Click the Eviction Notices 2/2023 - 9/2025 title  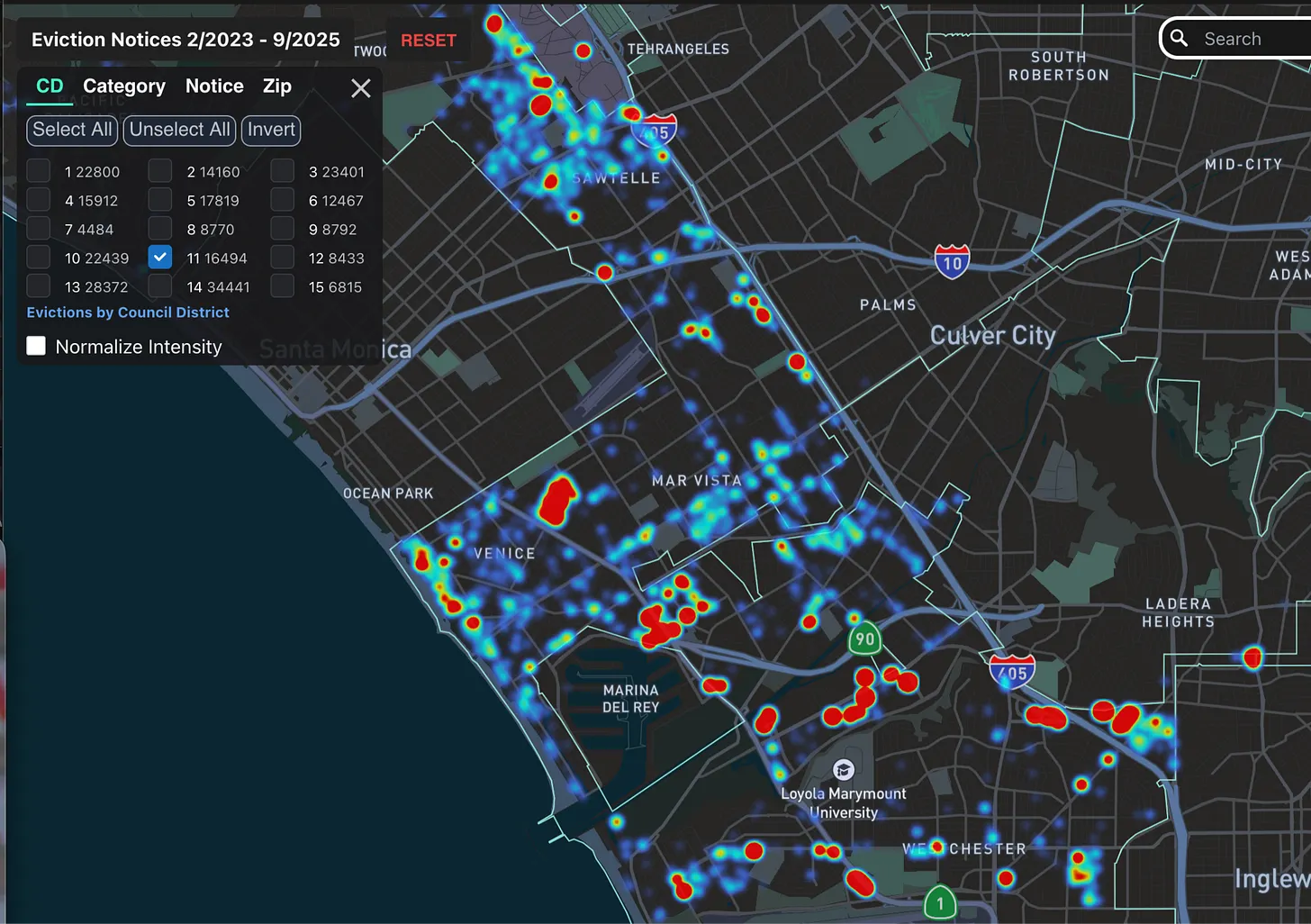click(185, 40)
